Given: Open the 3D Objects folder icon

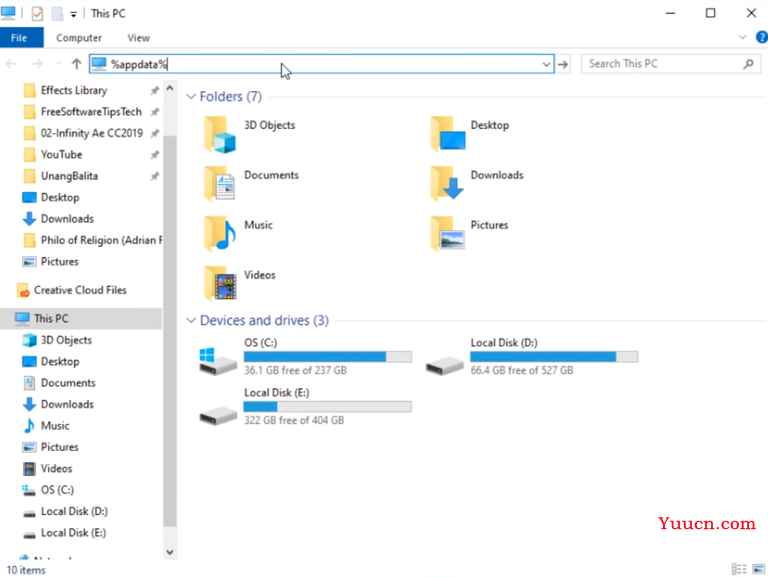Looking at the screenshot, I should (x=220, y=134).
